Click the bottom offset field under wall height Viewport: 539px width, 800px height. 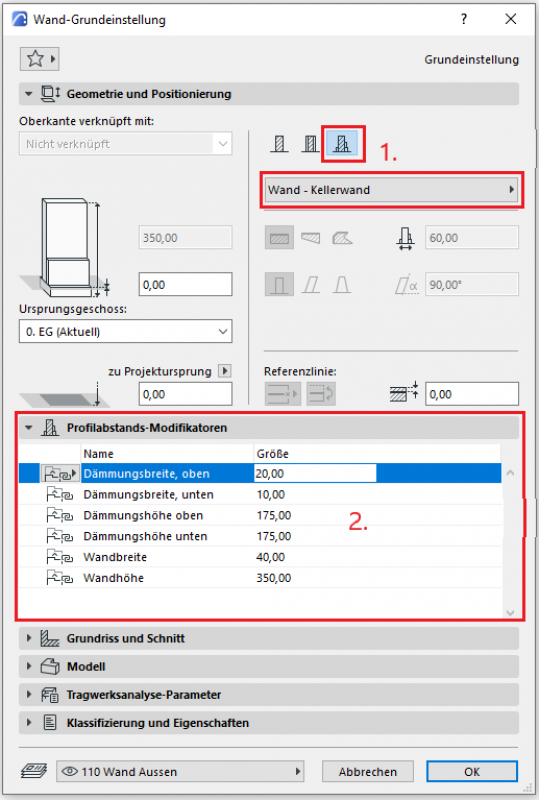point(185,285)
